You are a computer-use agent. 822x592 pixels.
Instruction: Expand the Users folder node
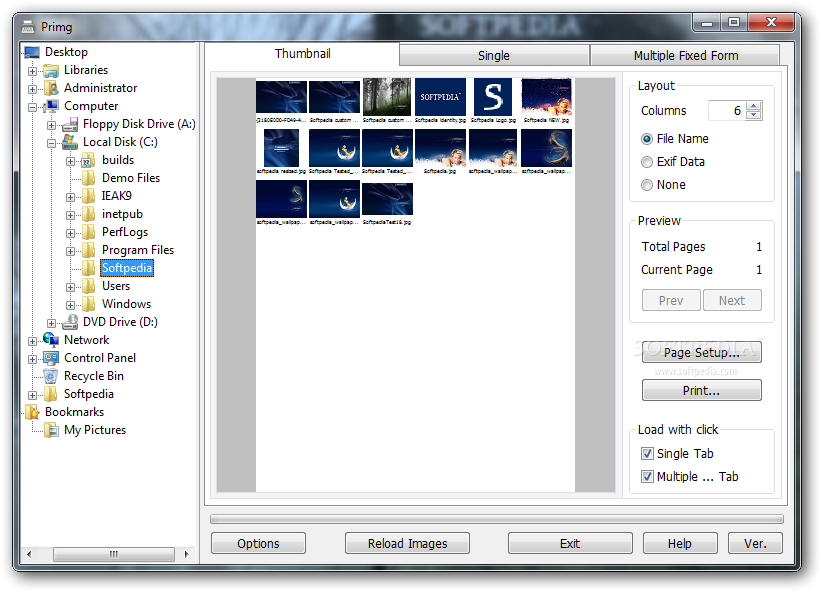coord(70,287)
